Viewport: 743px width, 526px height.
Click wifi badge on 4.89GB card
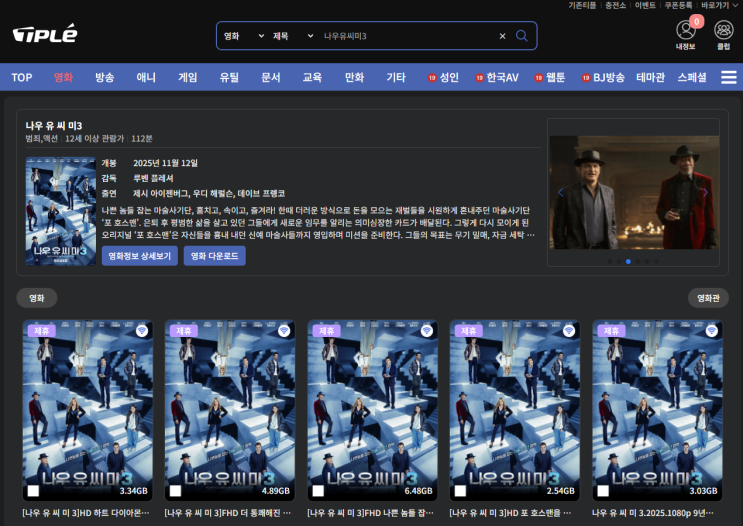tap(284, 331)
